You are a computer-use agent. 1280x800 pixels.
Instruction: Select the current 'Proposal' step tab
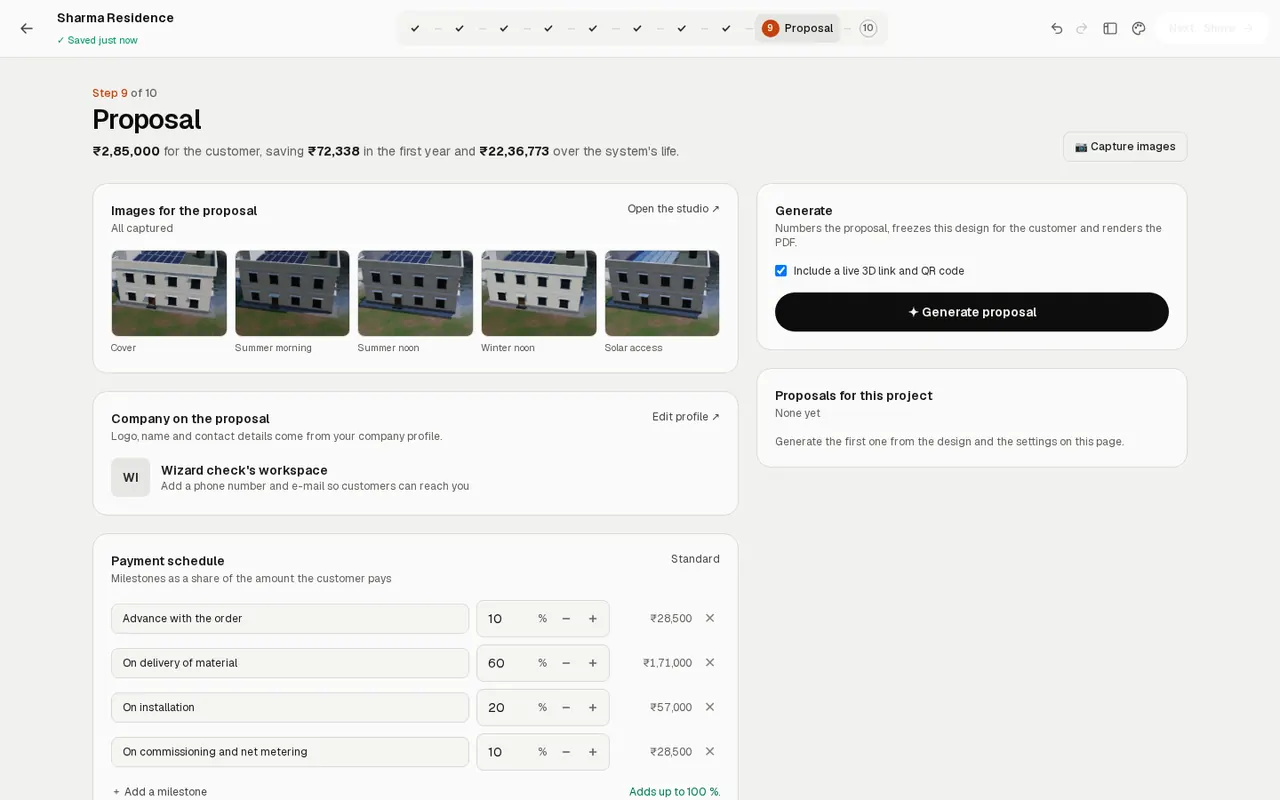[x=798, y=28]
